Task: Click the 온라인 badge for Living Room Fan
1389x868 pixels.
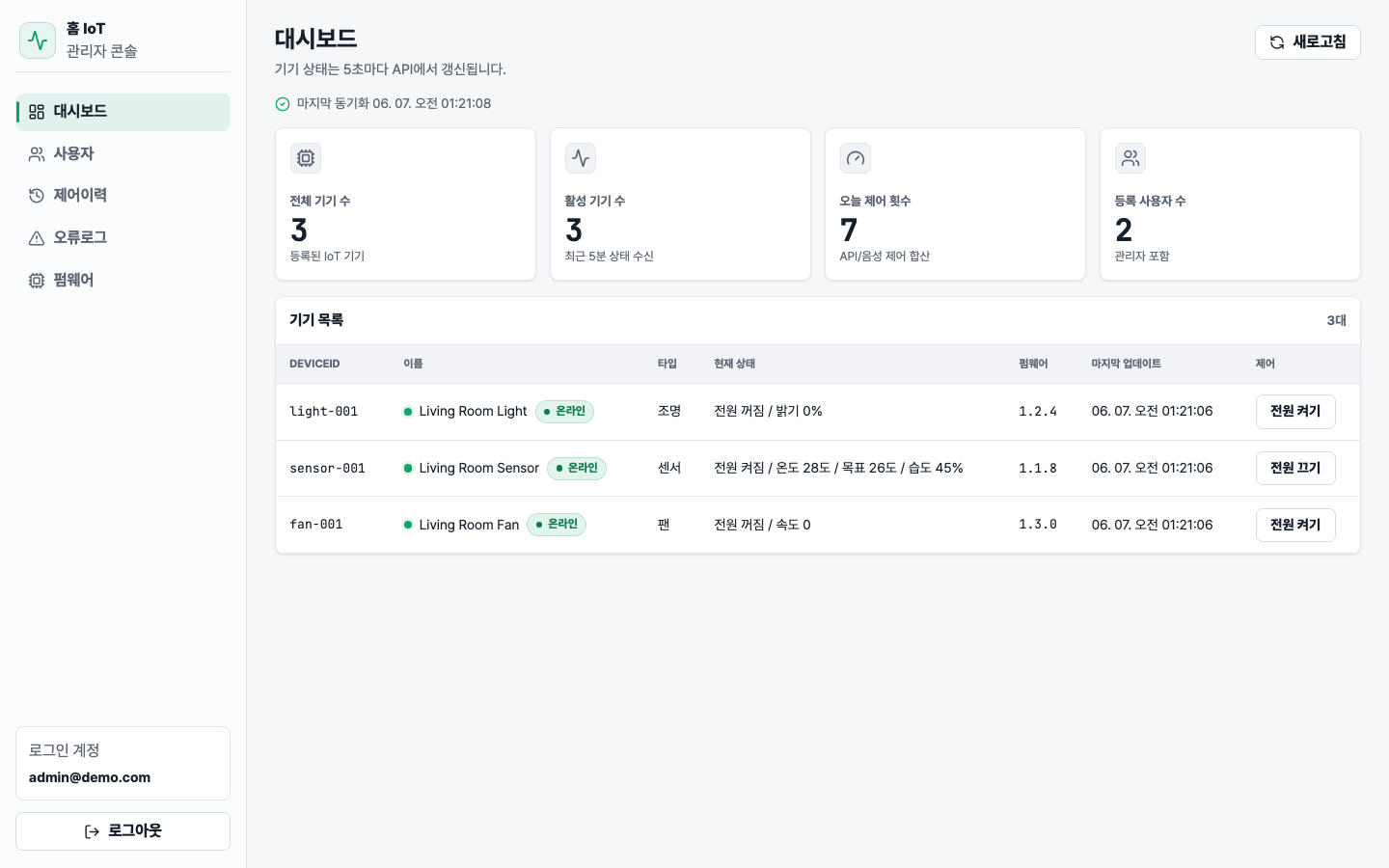Action: 557,525
